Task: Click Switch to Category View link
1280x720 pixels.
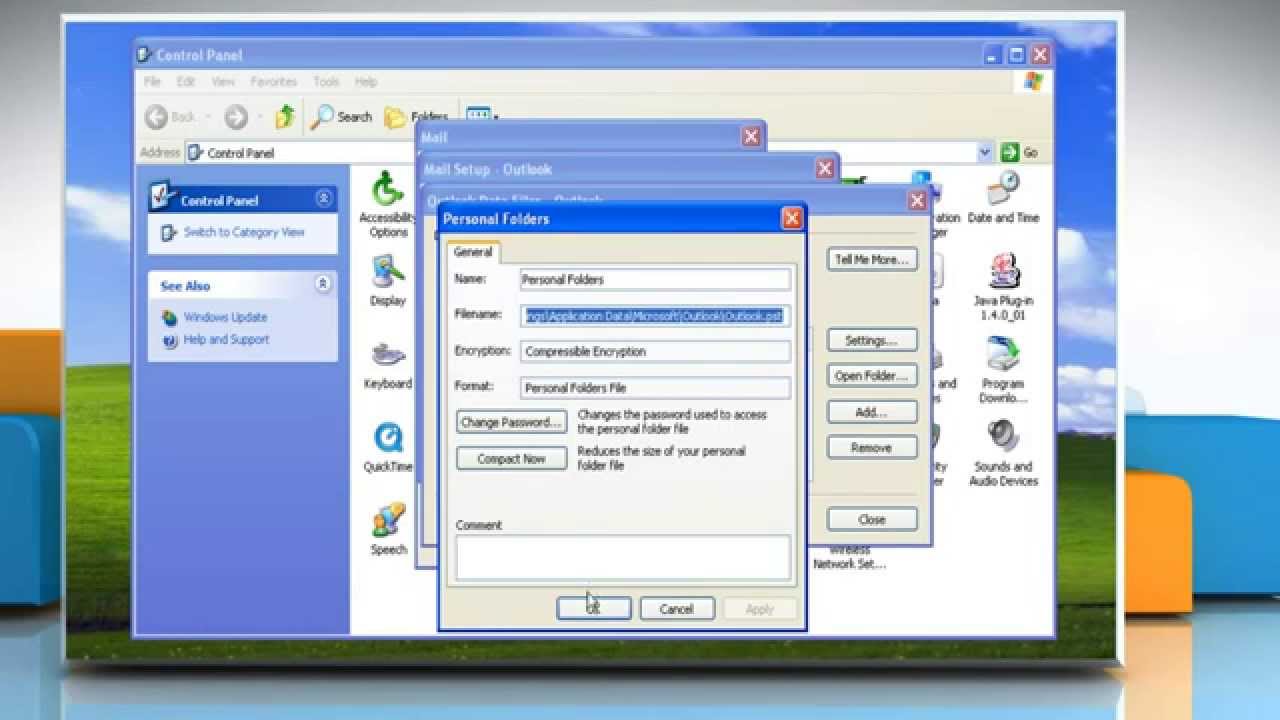Action: 244,232
